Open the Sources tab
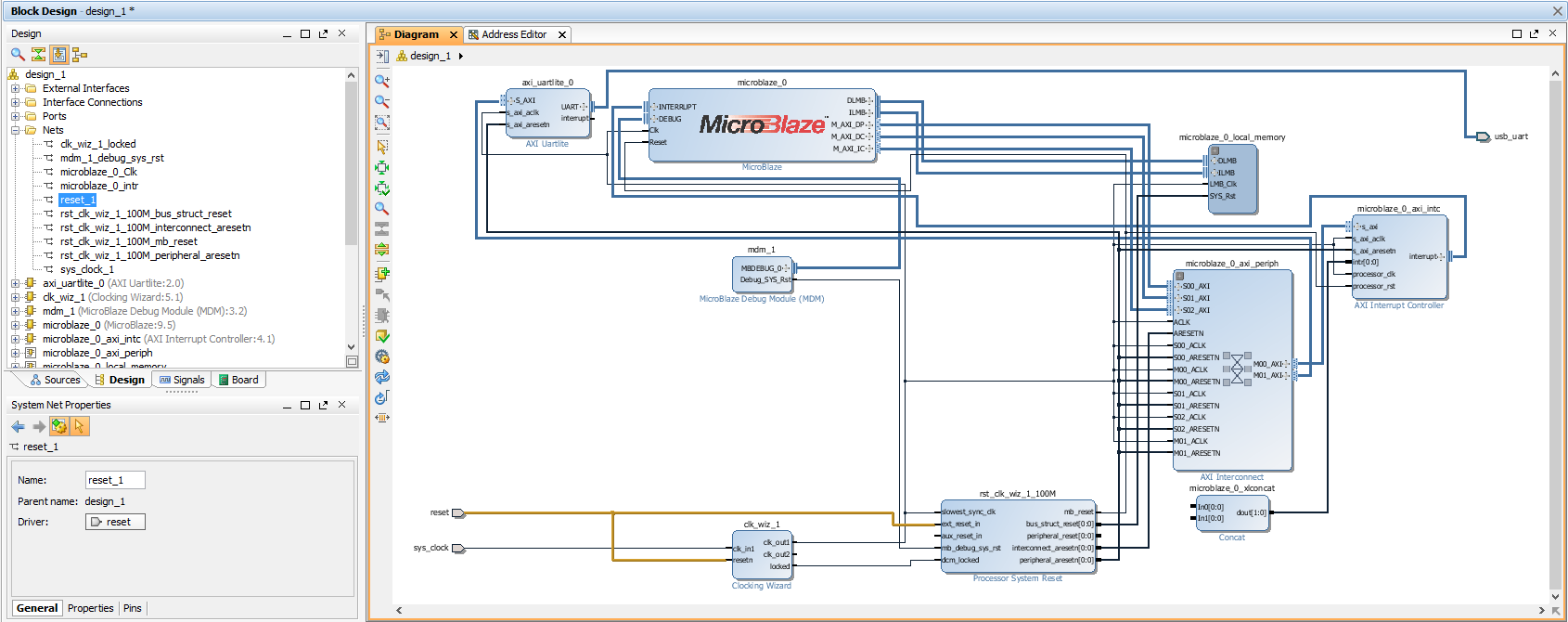 pyautogui.click(x=55, y=380)
